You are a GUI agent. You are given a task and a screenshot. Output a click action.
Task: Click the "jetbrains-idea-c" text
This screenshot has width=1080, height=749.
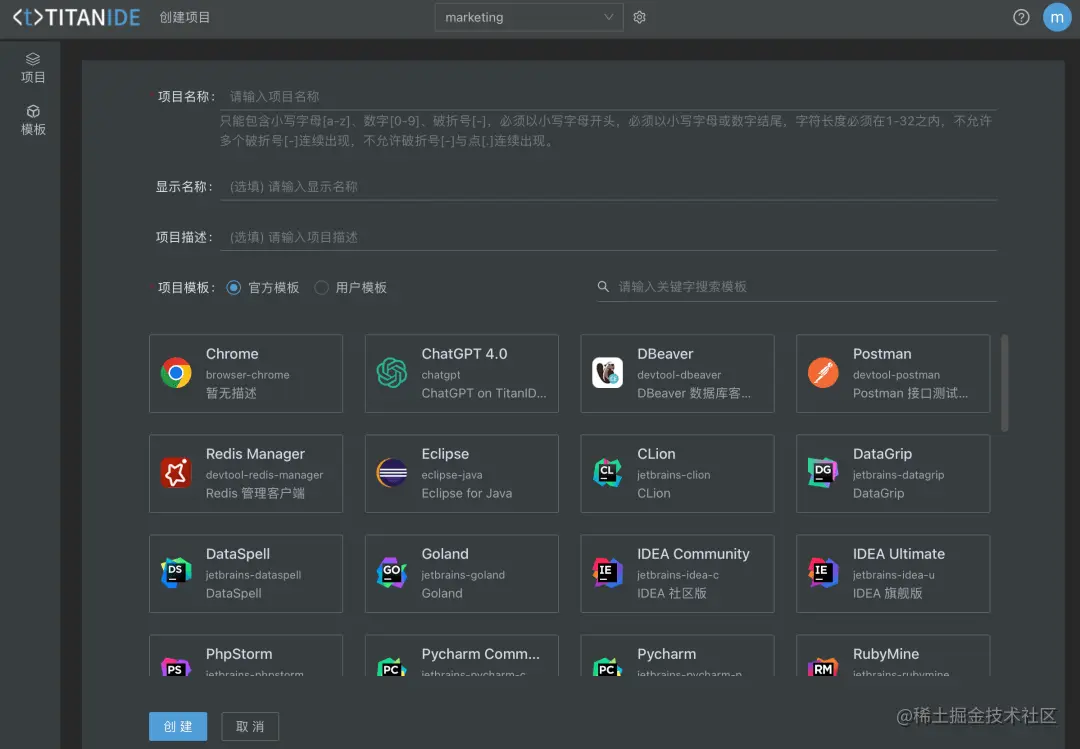click(x=678, y=575)
